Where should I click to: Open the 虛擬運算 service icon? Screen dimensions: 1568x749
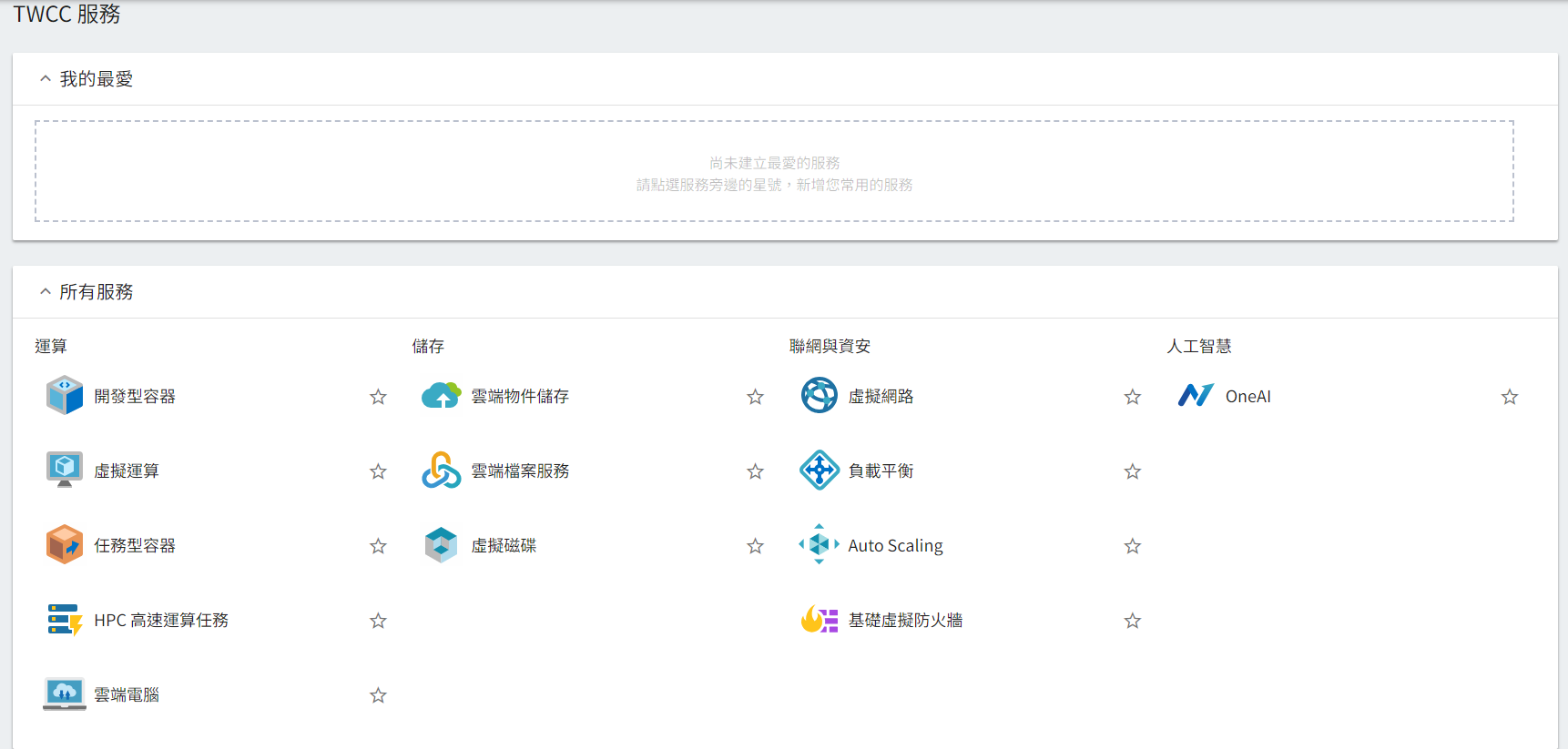(x=65, y=471)
